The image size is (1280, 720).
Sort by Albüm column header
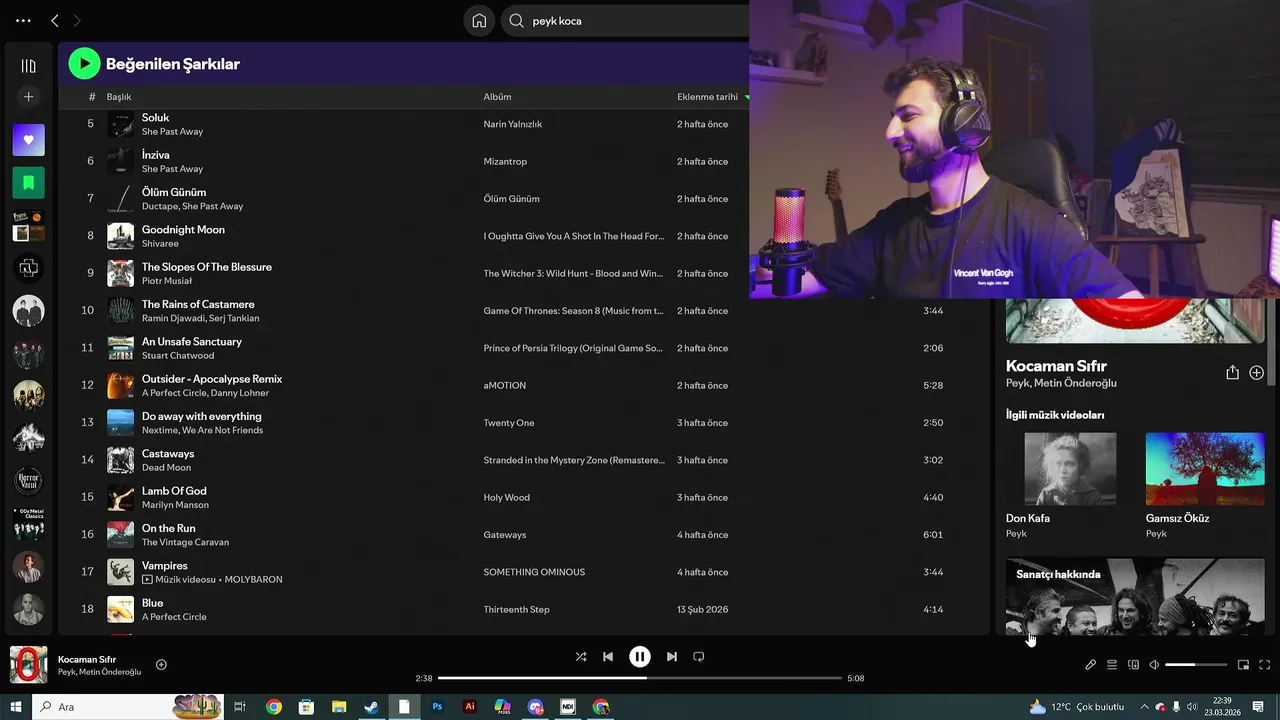pyautogui.click(x=497, y=97)
